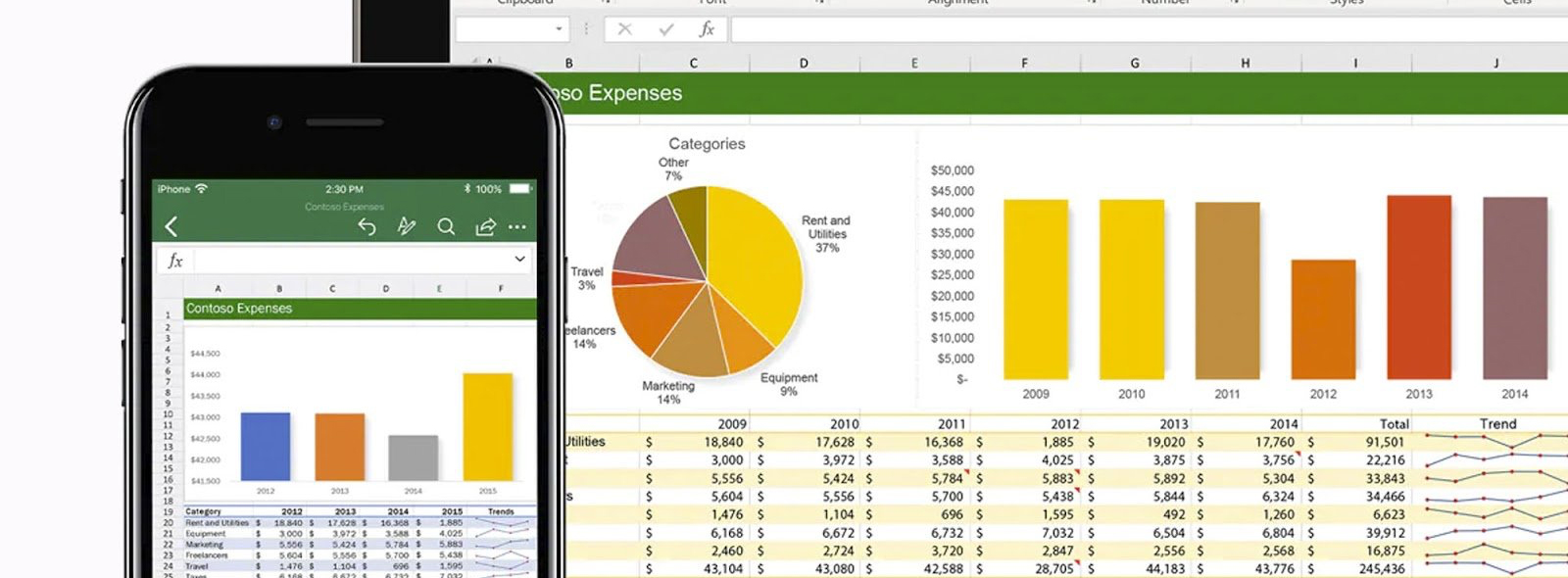The width and height of the screenshot is (1568, 578).
Task: Tap the back arrow in phone Excel app
Action: pyautogui.click(x=171, y=227)
